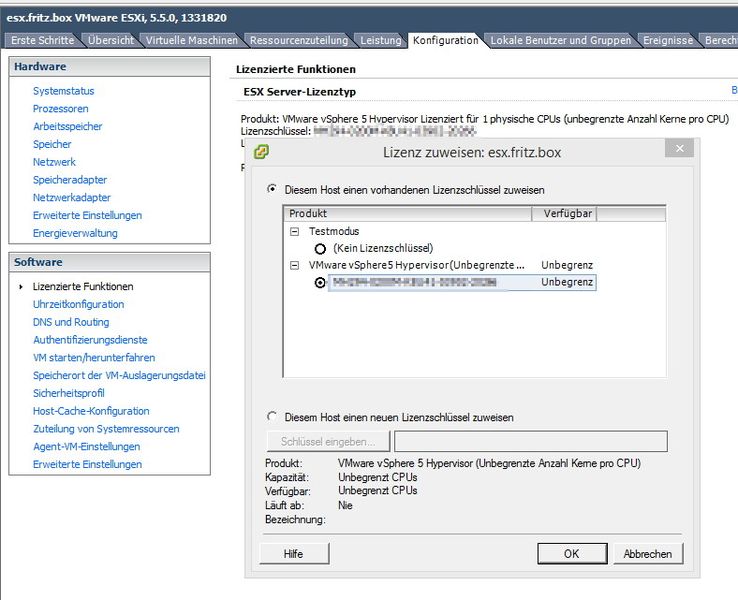
Task: Open the Speicheradapter link
Action: (70, 180)
